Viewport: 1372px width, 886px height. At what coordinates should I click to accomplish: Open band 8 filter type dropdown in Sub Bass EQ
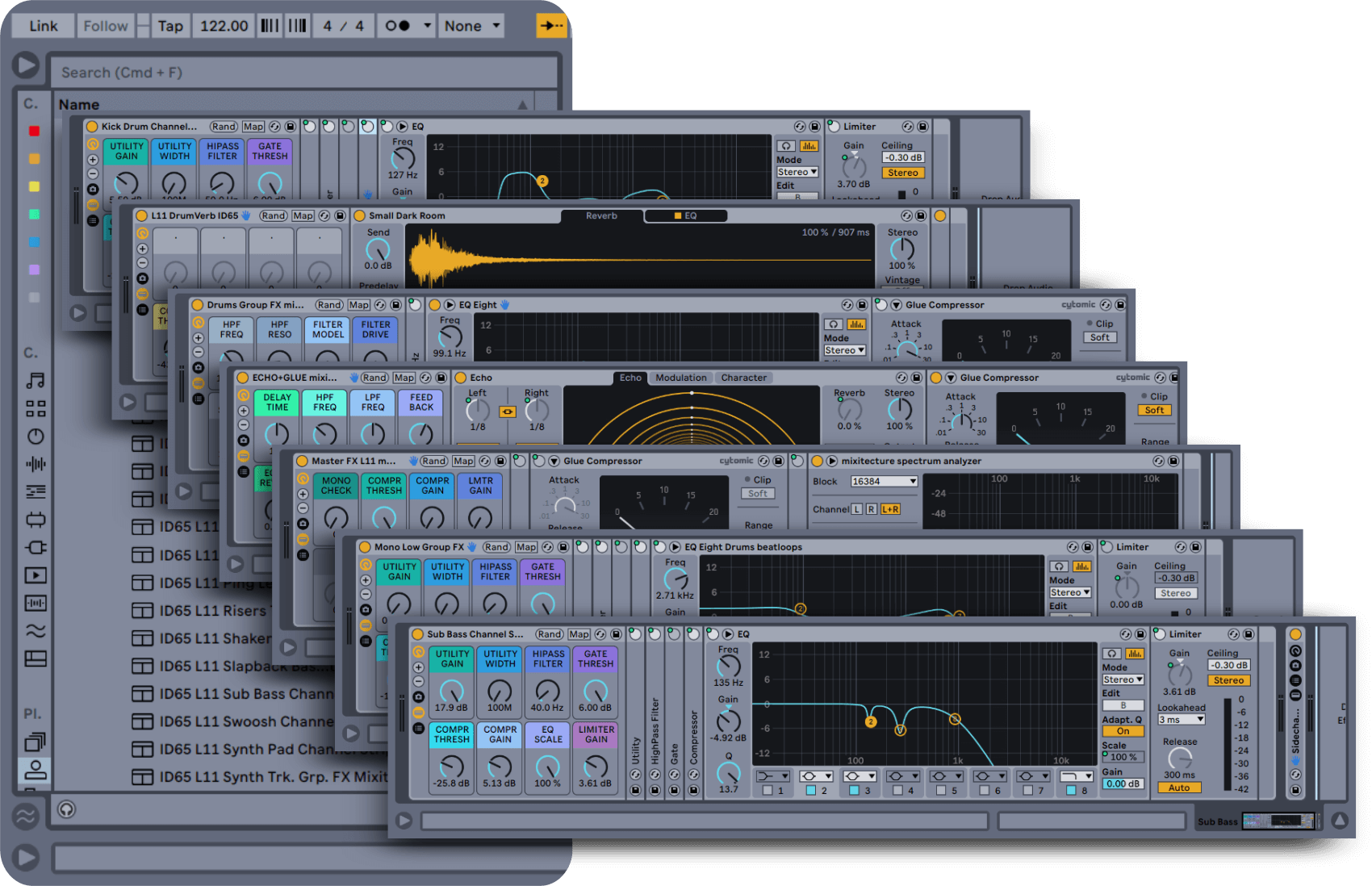(1077, 776)
